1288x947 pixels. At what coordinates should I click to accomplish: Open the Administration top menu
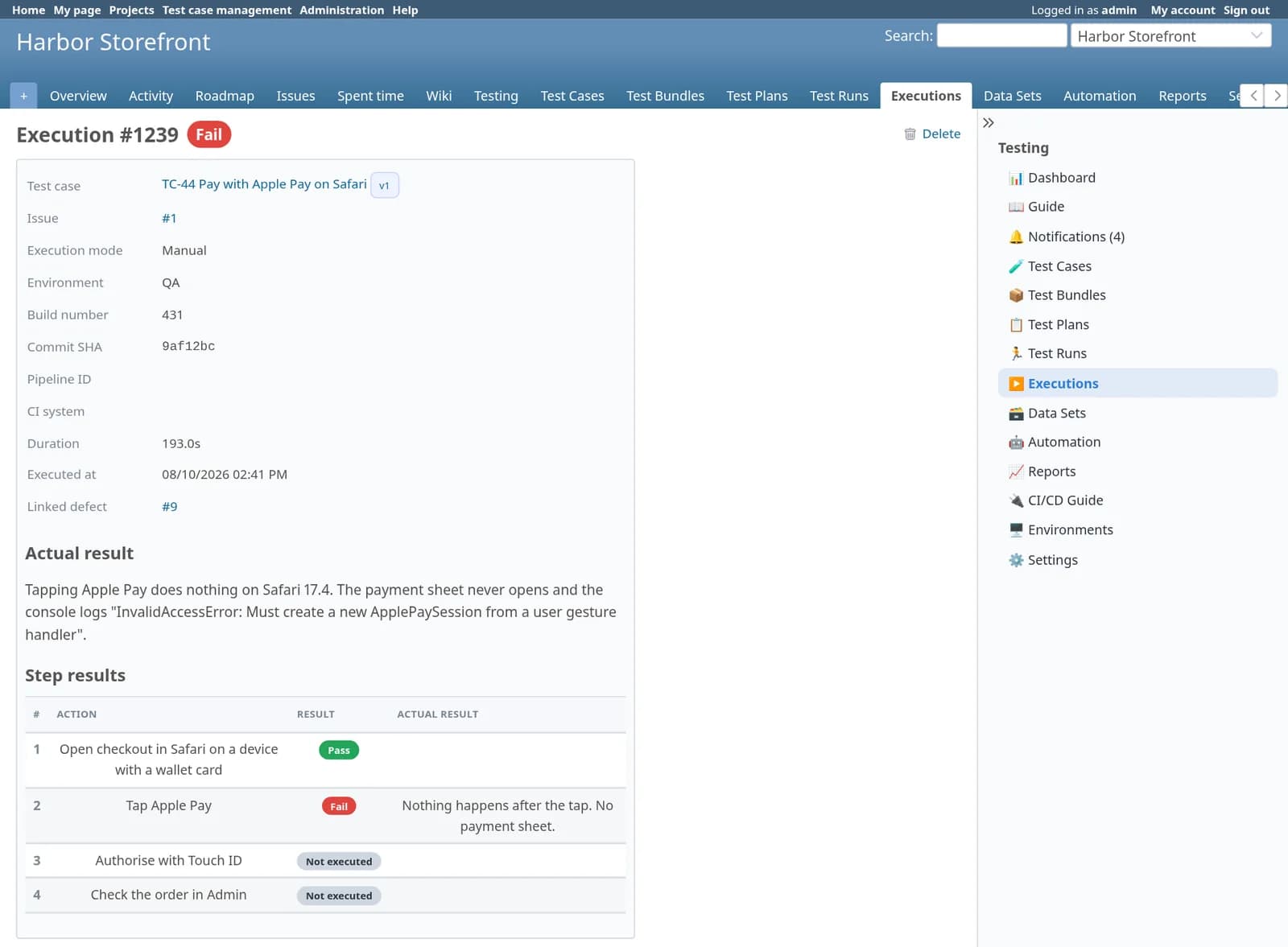342,10
